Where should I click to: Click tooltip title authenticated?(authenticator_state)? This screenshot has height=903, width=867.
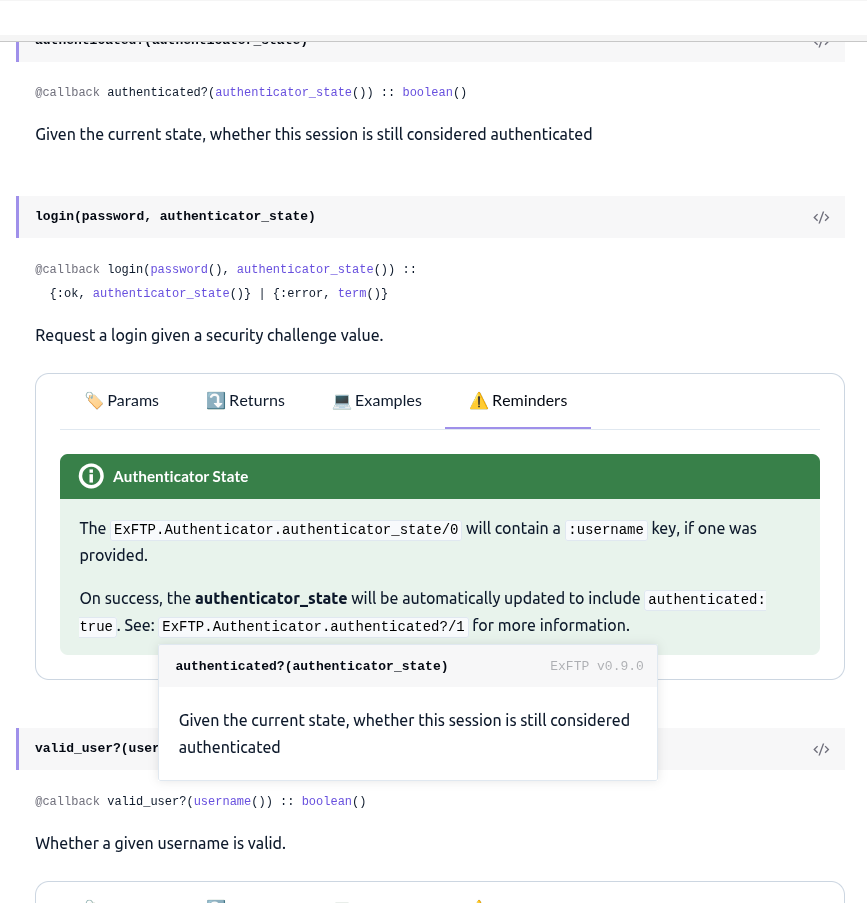(312, 666)
